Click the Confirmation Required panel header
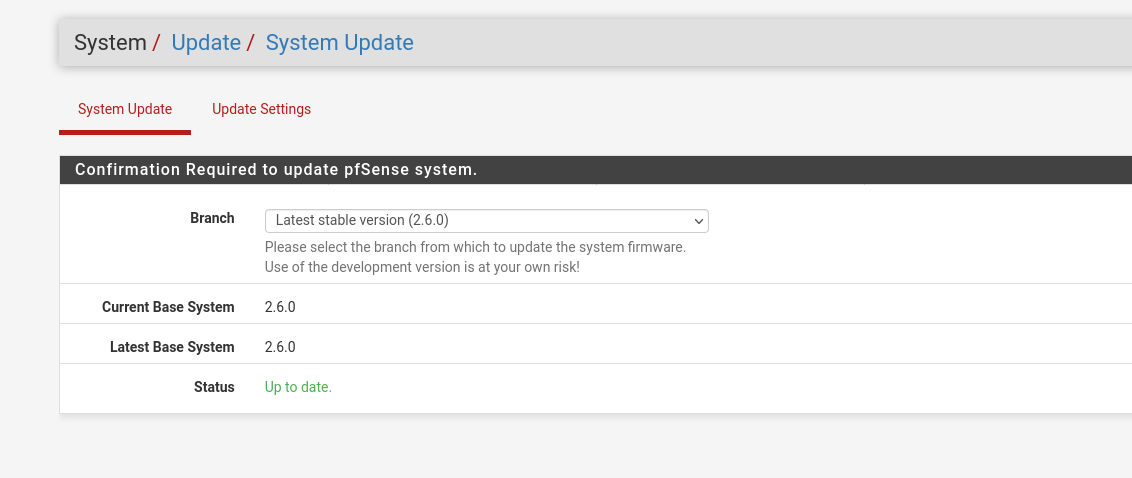This screenshot has width=1132, height=478. click(596, 170)
